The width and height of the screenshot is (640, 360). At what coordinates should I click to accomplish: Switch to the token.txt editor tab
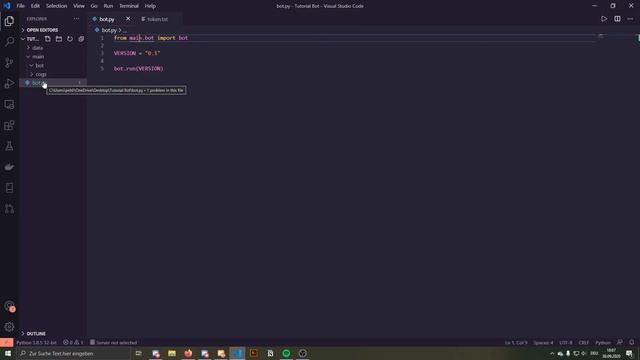[157, 19]
